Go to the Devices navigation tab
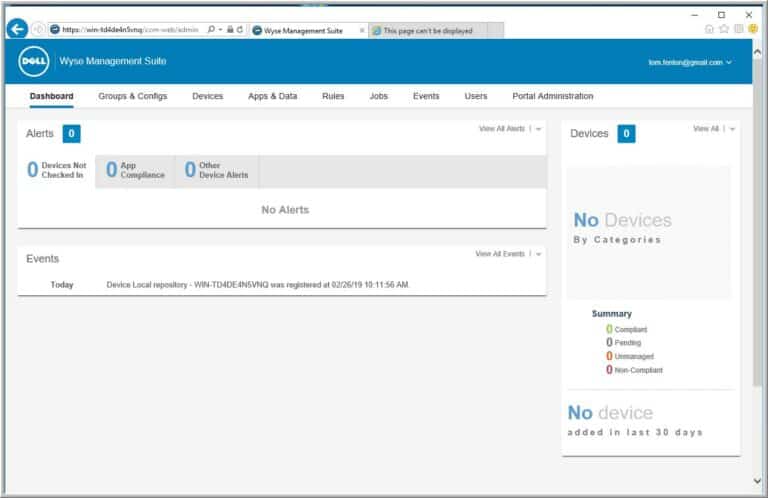 pyautogui.click(x=208, y=96)
